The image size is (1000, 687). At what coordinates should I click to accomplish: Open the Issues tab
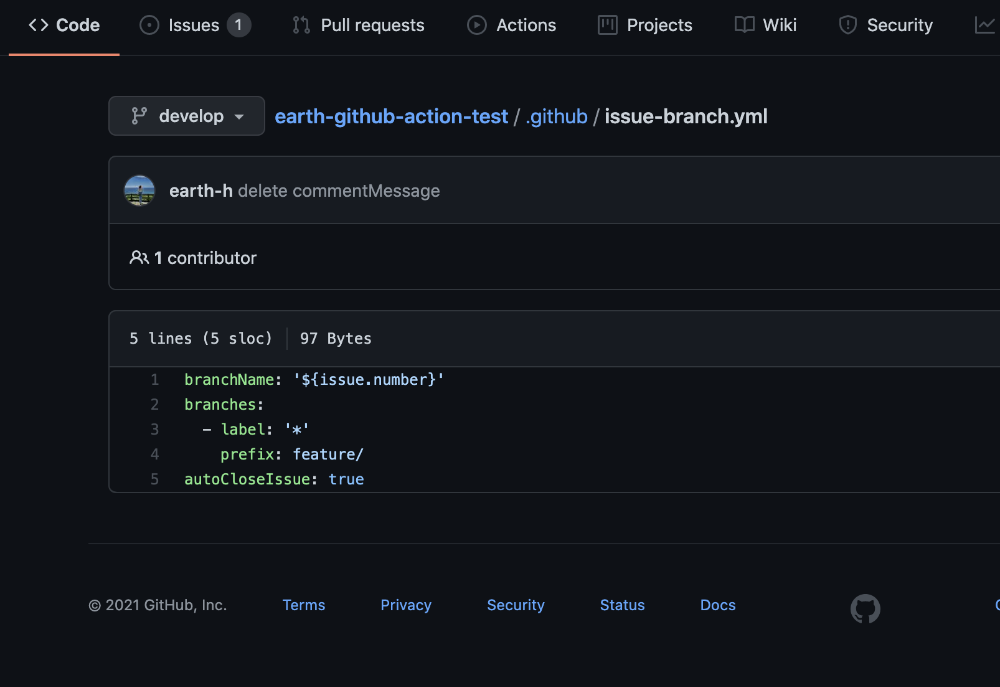[x=195, y=26]
